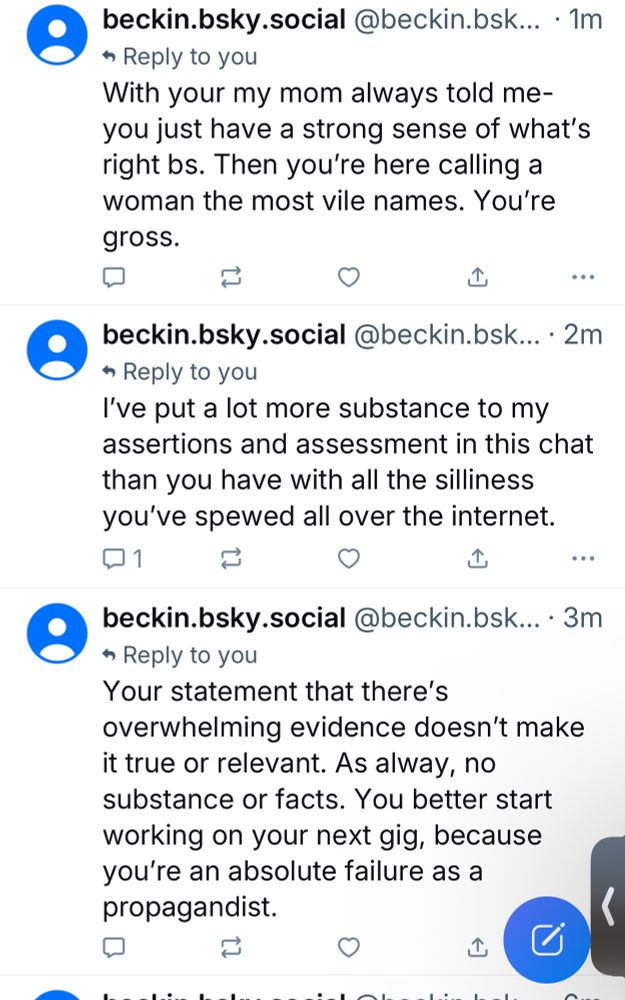This screenshot has width=625, height=1000.
Task: Open more options on the 1m post
Action: point(583,276)
